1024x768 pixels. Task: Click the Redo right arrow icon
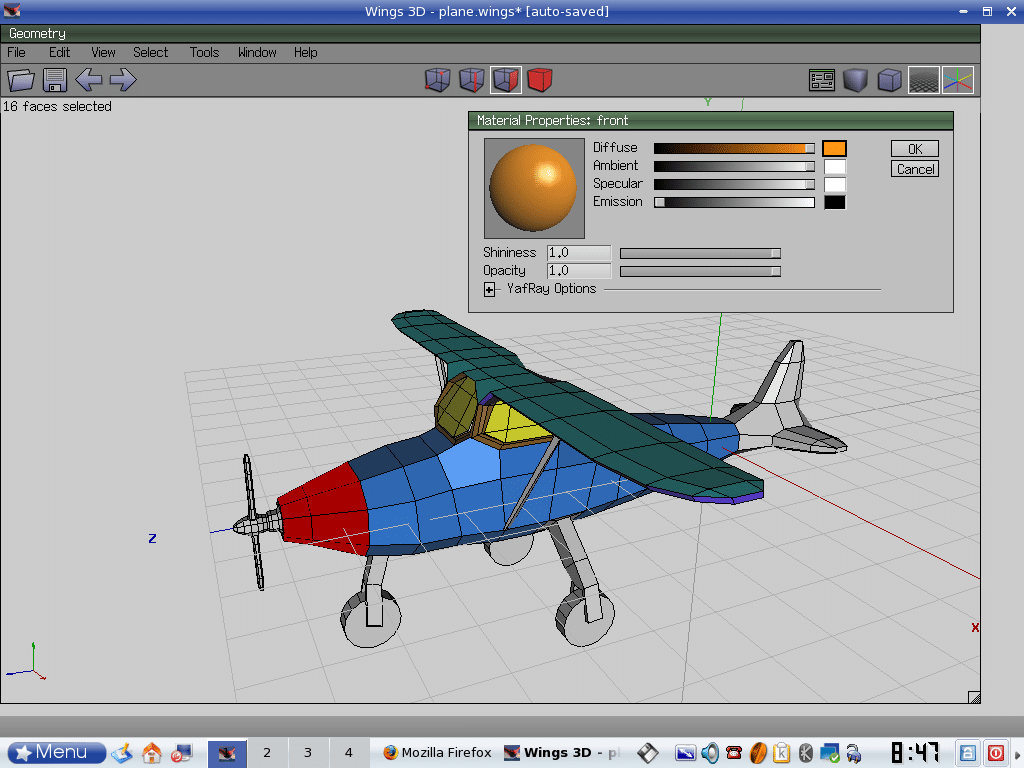point(123,80)
